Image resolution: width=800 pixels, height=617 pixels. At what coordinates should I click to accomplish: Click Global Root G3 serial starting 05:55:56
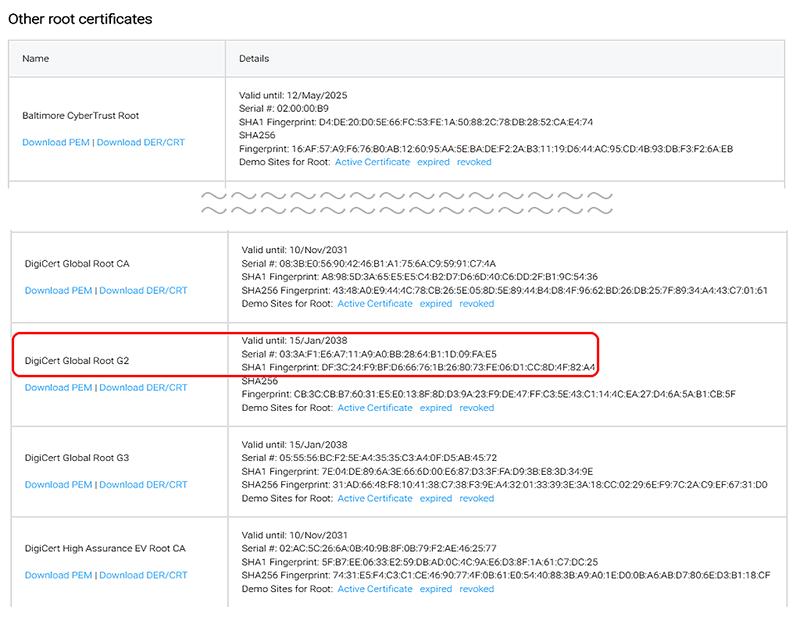click(369, 458)
